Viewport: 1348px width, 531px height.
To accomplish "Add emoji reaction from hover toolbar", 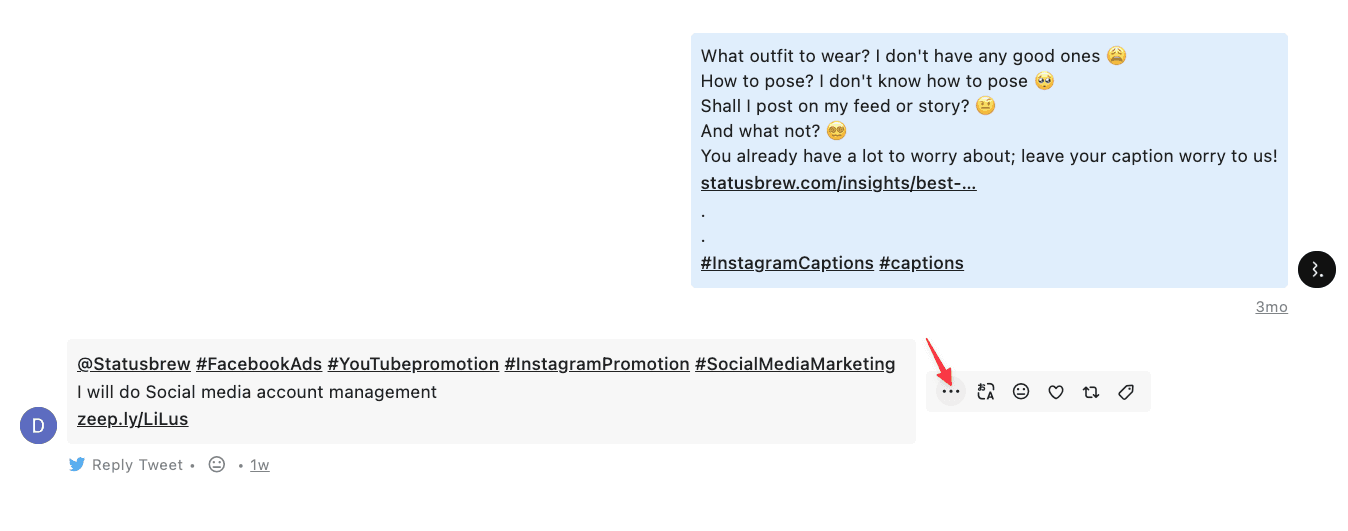I will 1021,392.
